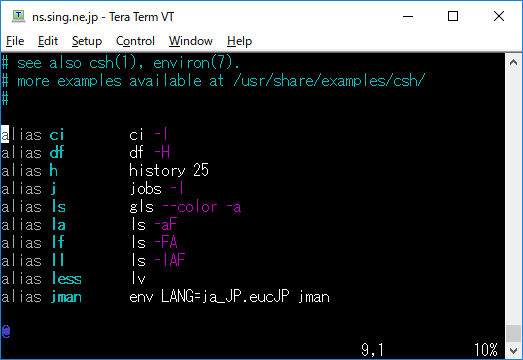Close the Tera Term window
Screen dimensions: 523x360
pos(499,16)
